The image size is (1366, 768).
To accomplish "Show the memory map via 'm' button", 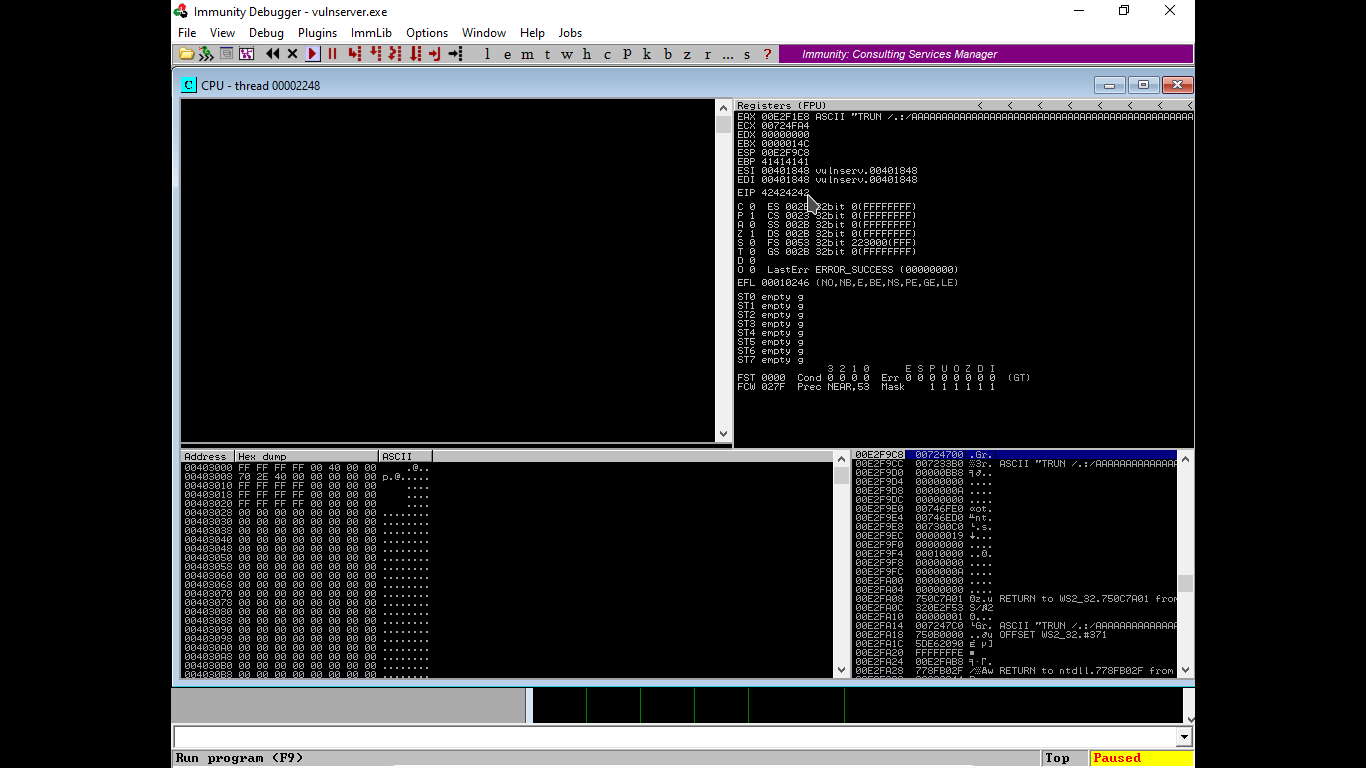I will coord(527,54).
